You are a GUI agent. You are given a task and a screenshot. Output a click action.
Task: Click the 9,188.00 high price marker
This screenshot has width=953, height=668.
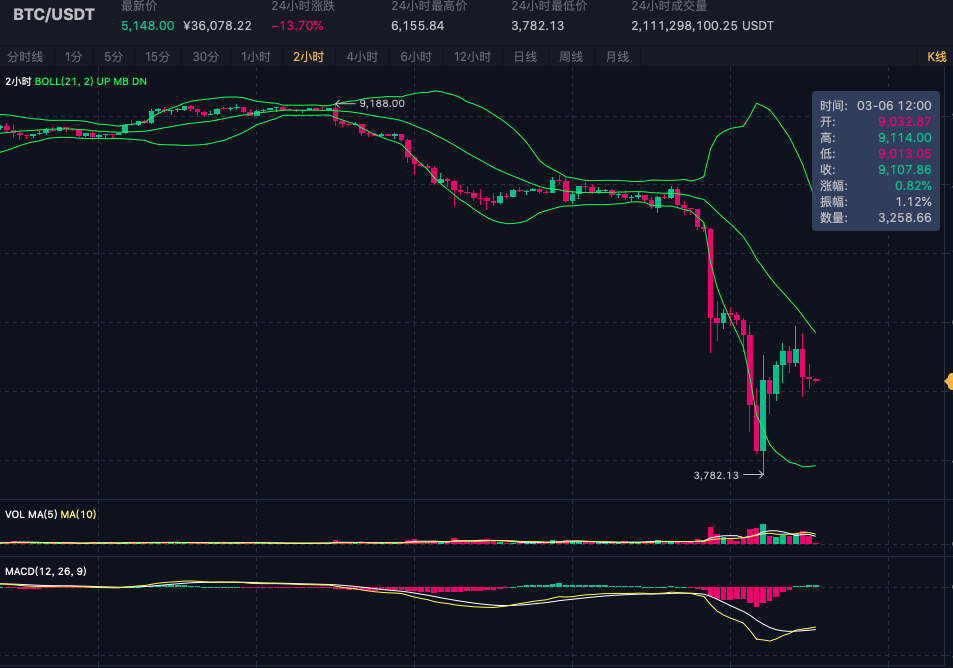tap(382, 103)
